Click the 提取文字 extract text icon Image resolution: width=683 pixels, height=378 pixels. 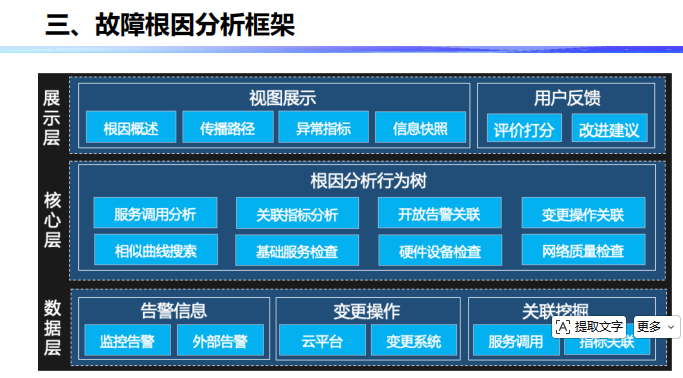563,327
